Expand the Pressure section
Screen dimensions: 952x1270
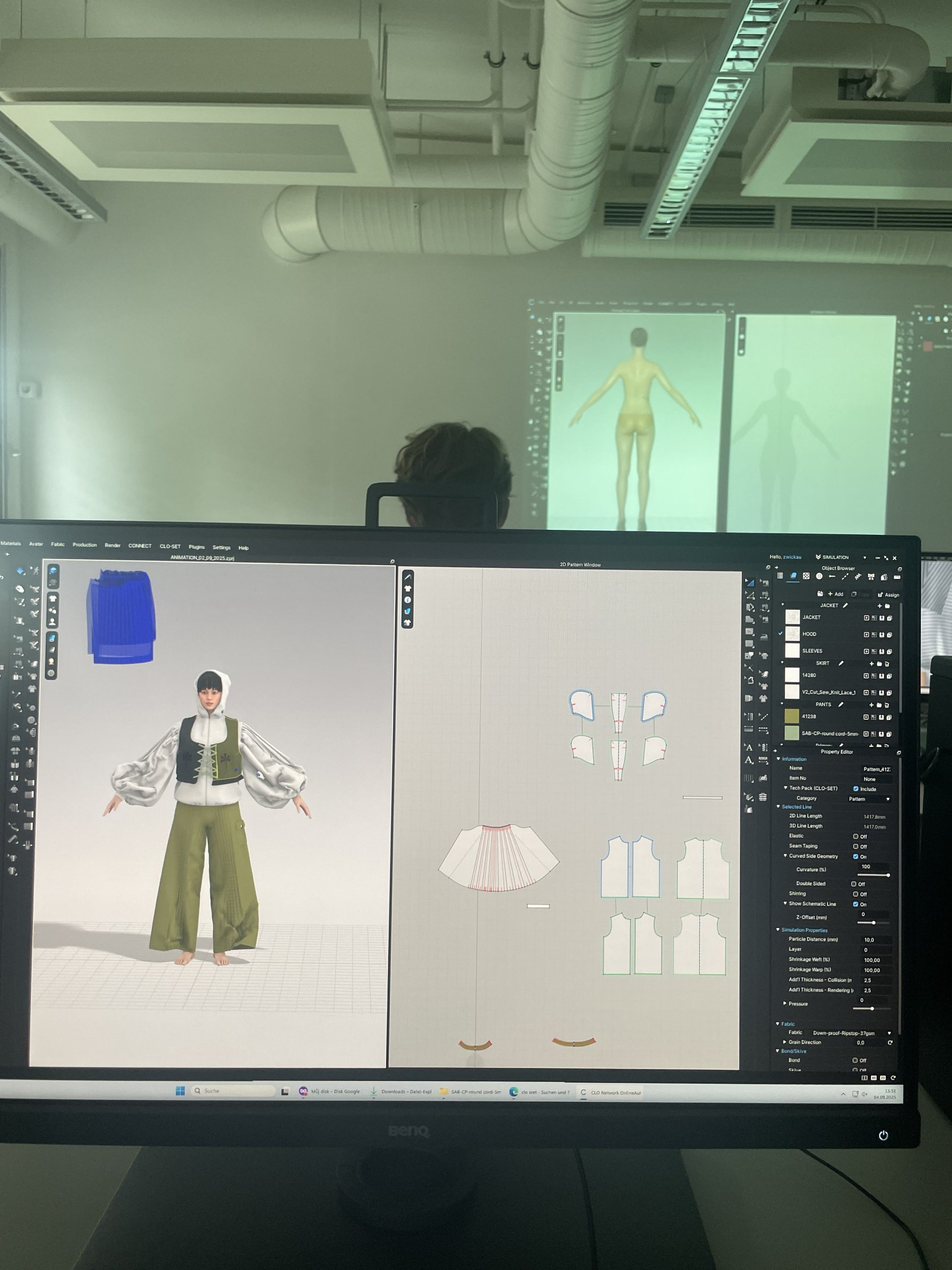(x=785, y=1004)
